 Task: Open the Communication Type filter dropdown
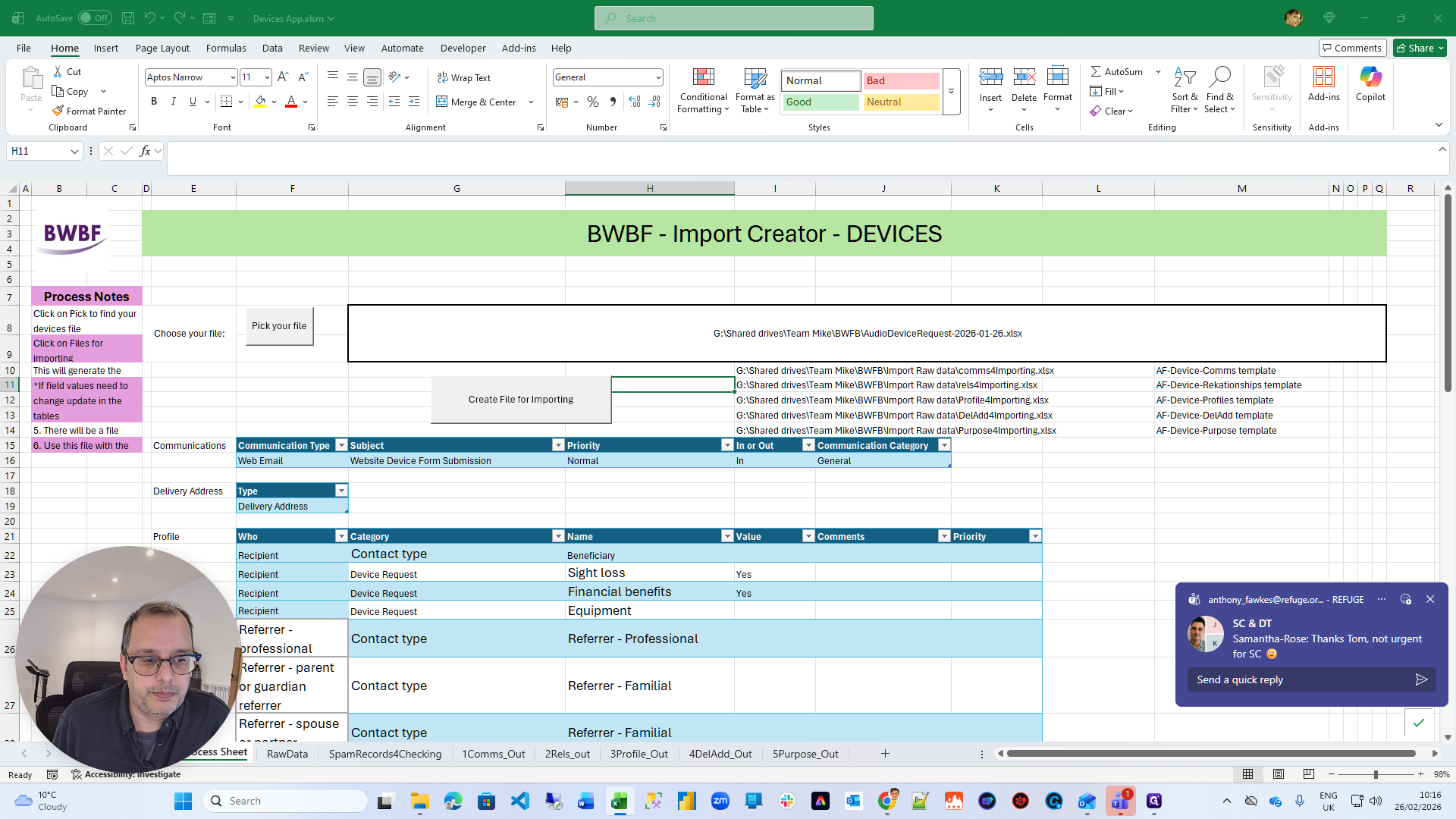(x=341, y=445)
